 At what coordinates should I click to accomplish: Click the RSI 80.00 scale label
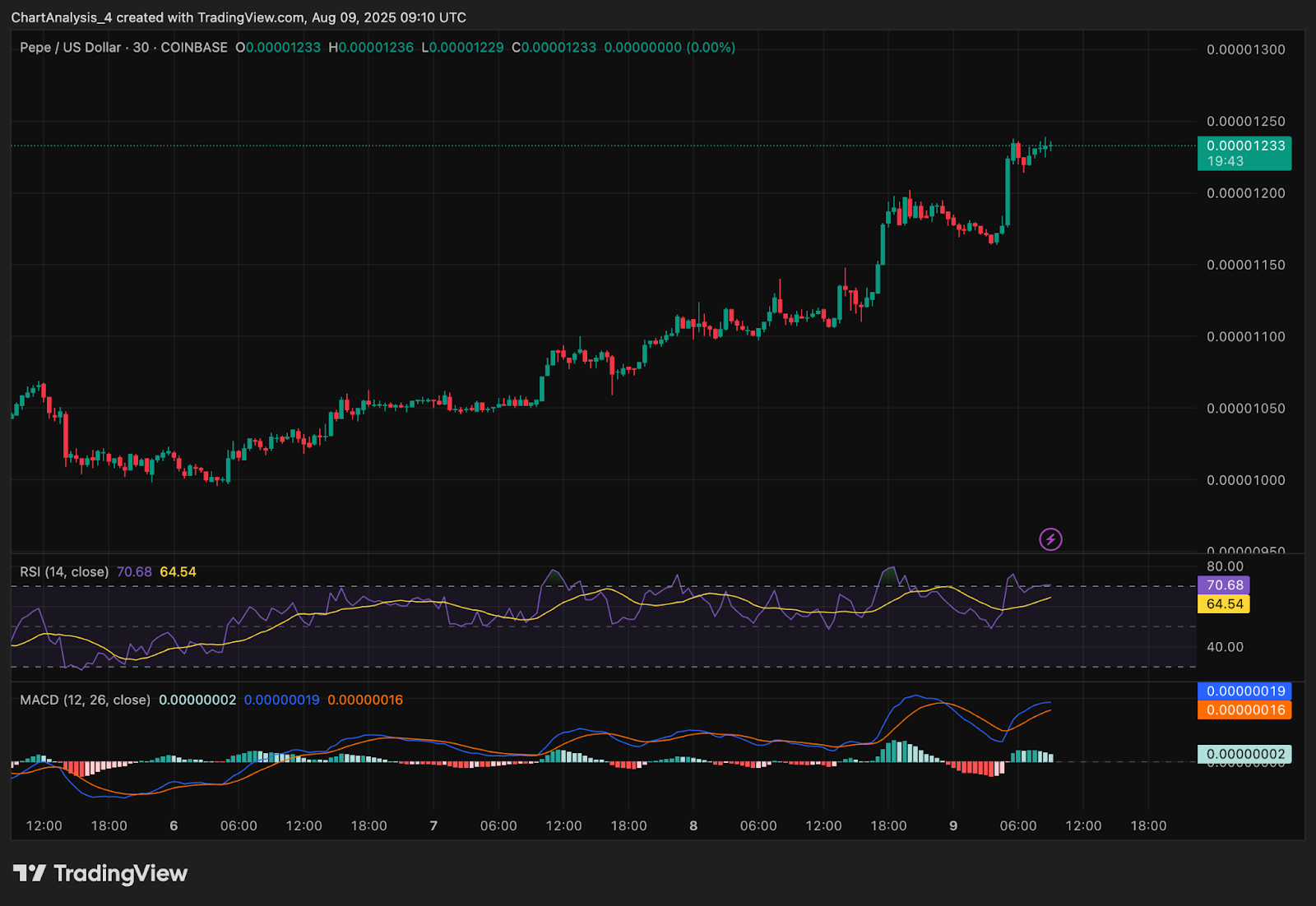pos(1225,566)
